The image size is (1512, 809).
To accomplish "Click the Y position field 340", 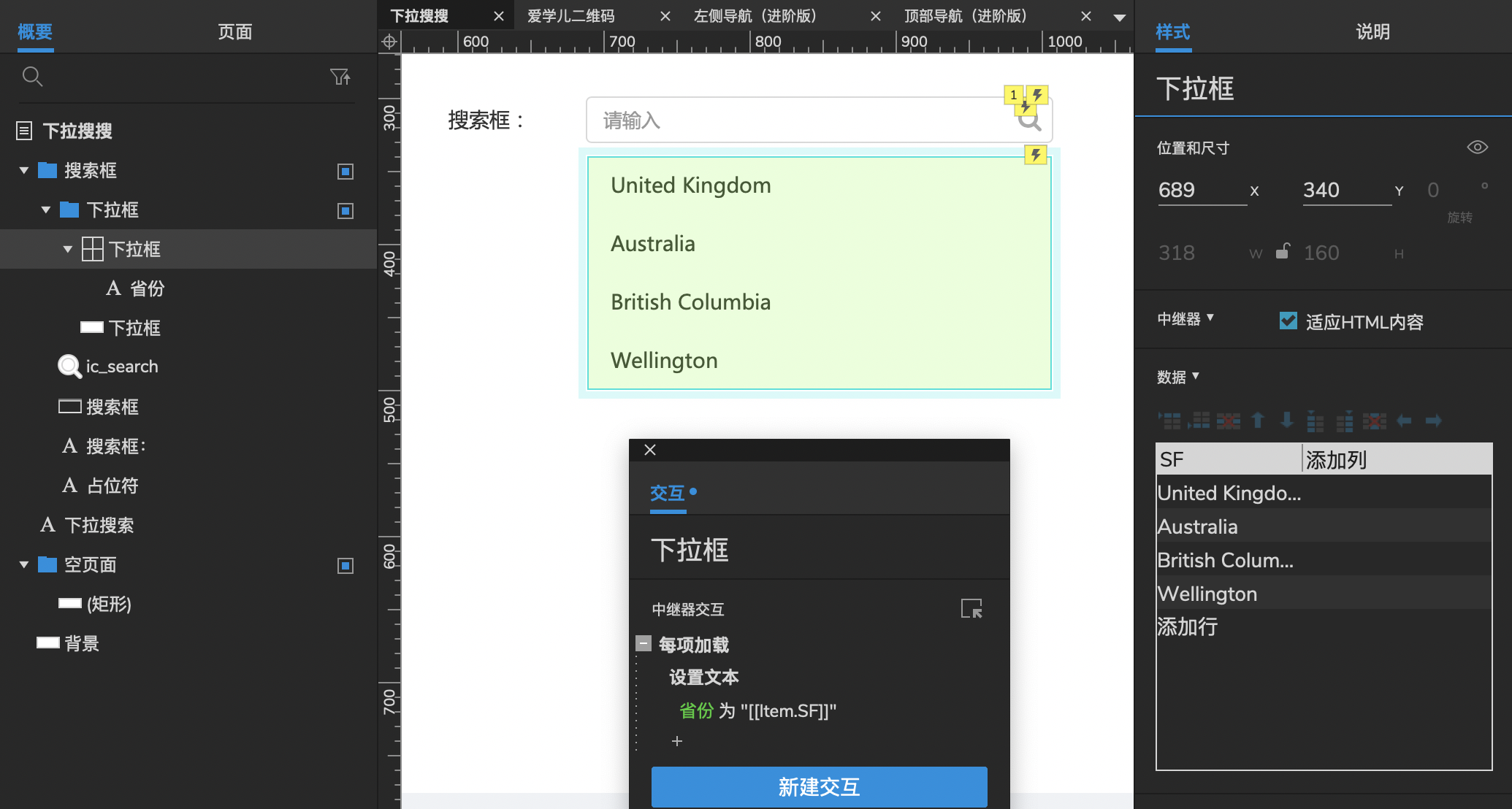I will coord(1347,190).
